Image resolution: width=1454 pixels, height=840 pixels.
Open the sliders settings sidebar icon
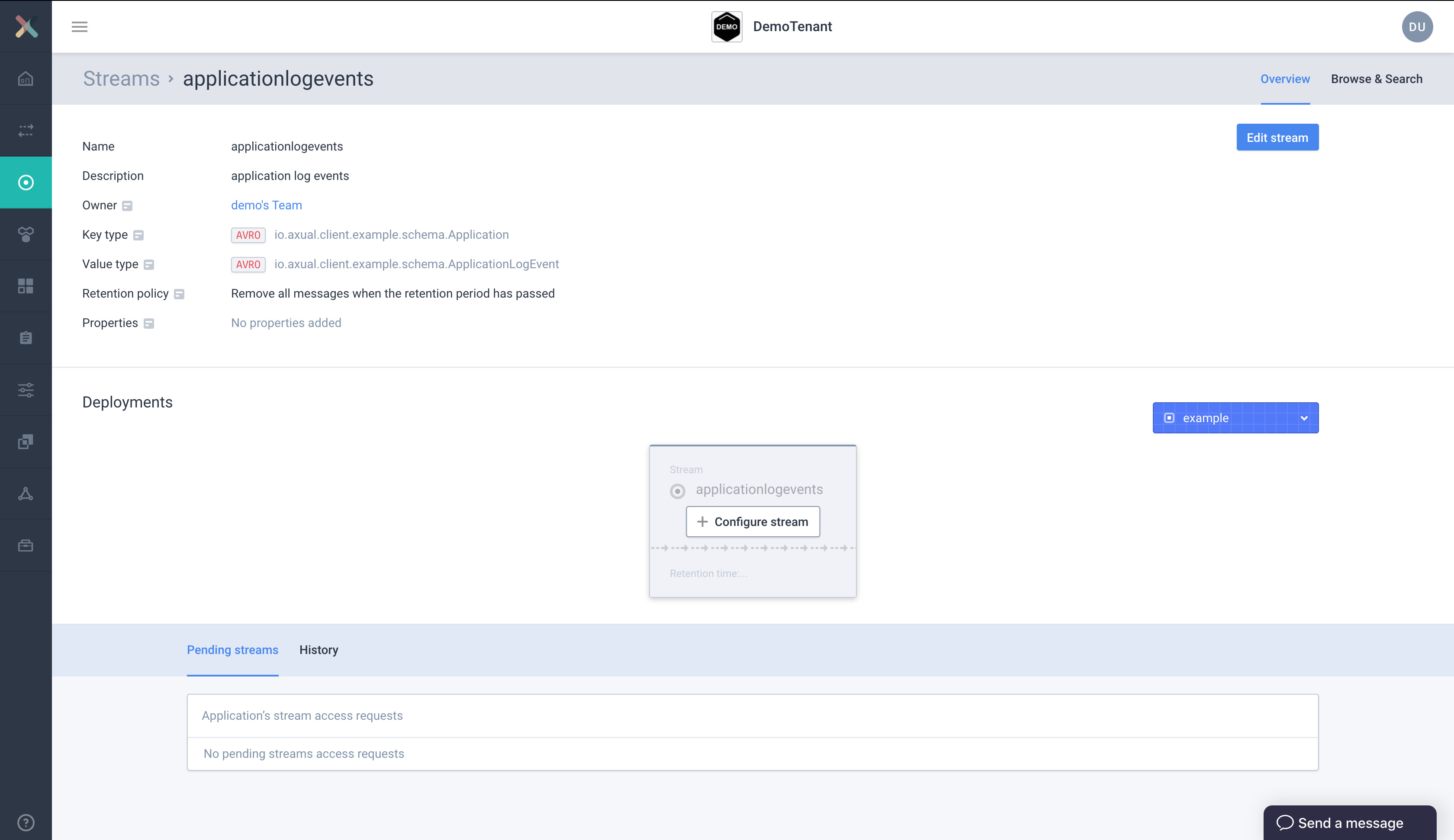[x=26, y=390]
